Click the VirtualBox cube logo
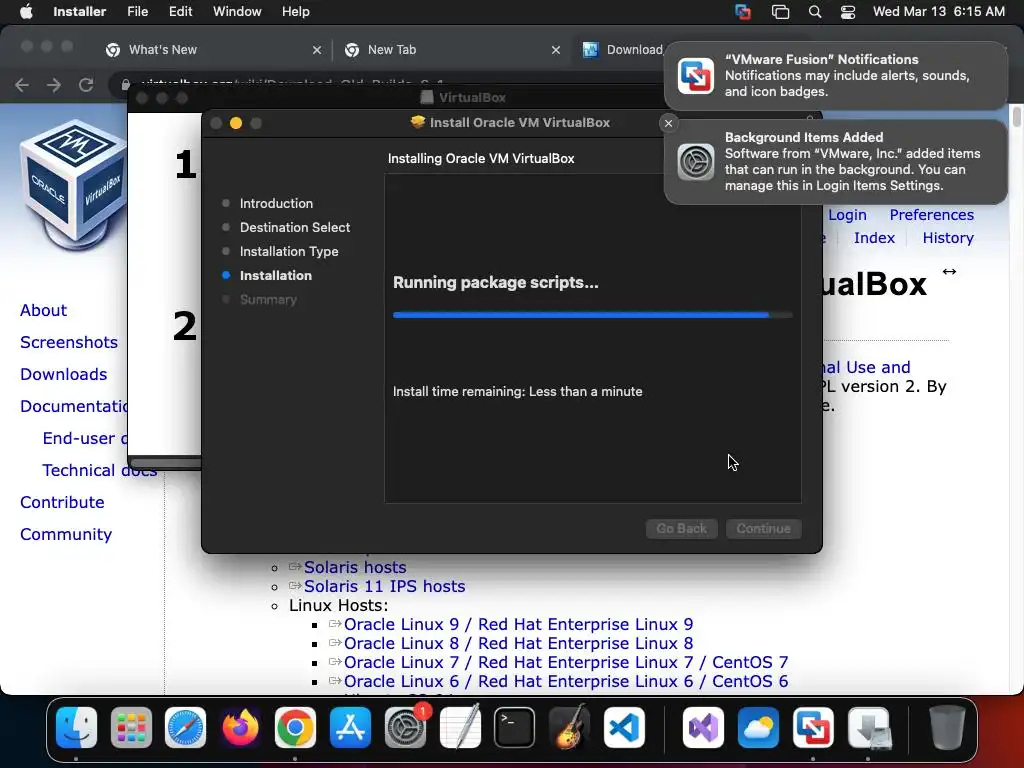The height and width of the screenshot is (768, 1024). coord(73,185)
